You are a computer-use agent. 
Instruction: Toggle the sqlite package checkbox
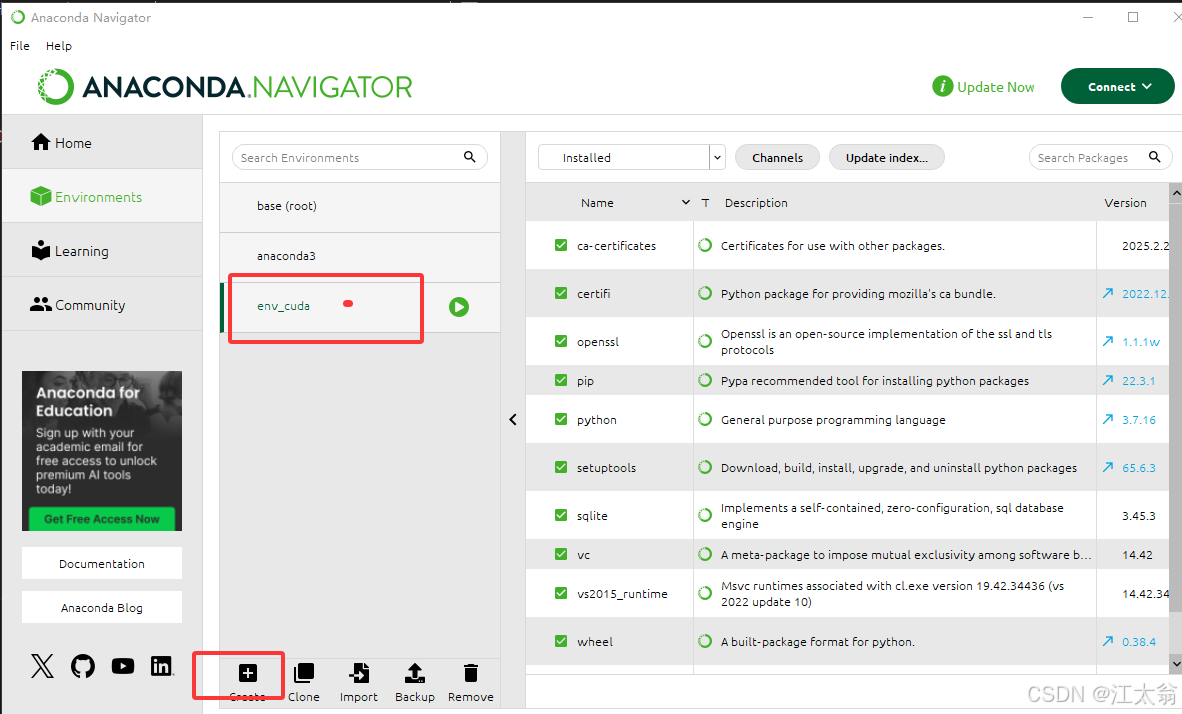(x=561, y=515)
